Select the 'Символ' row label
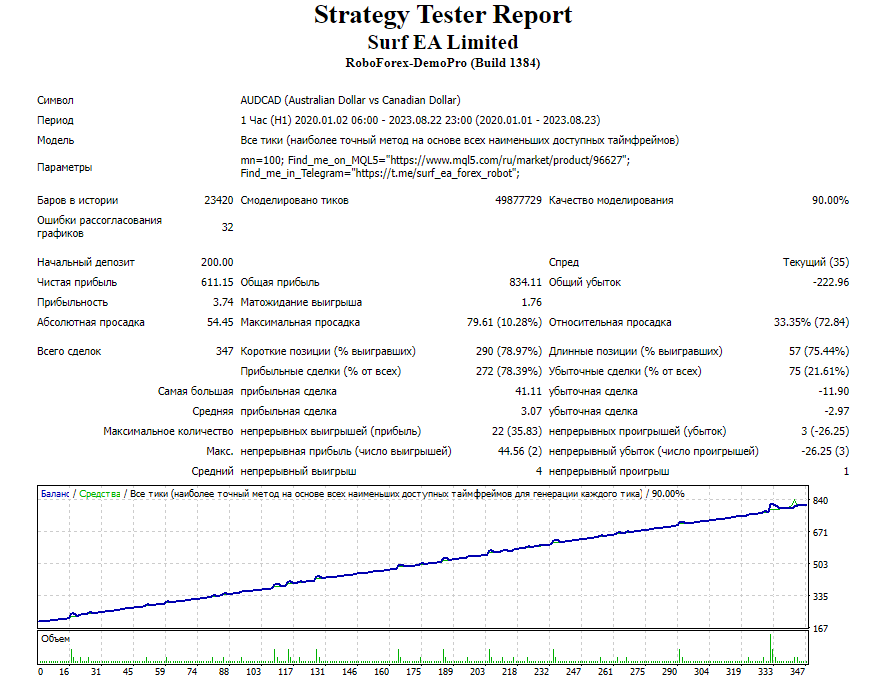This screenshot has height=683, width=871. [x=55, y=101]
